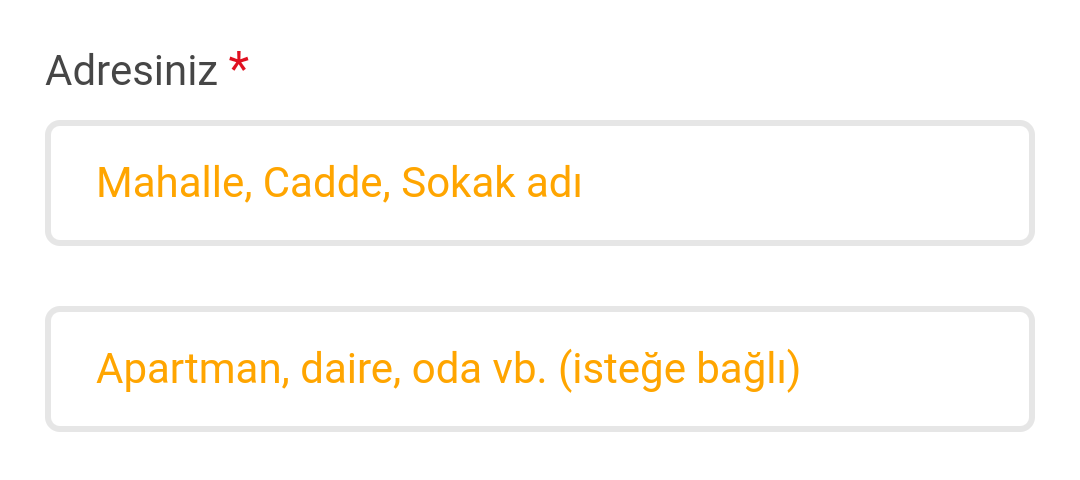Click the empty right side of the apartment field
The width and height of the screenshot is (1080, 480).
coord(920,369)
